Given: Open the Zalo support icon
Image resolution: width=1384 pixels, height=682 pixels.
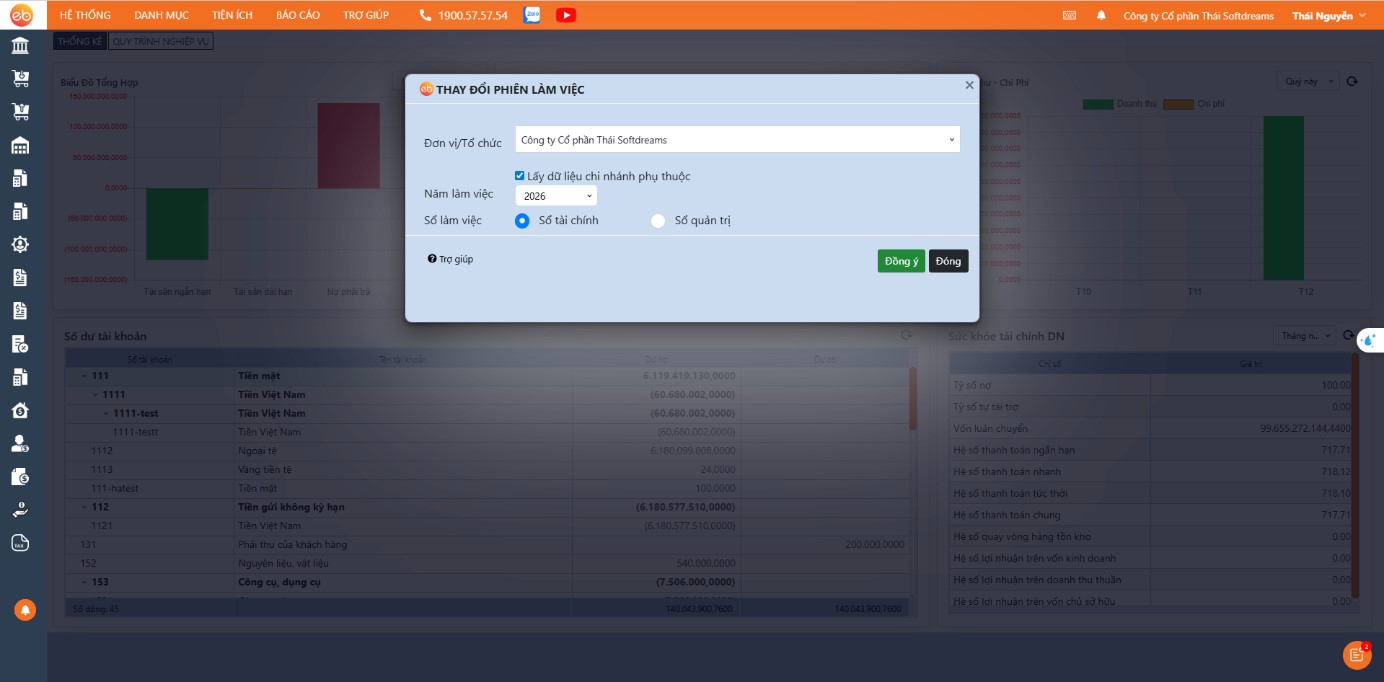Looking at the screenshot, I should pos(532,15).
